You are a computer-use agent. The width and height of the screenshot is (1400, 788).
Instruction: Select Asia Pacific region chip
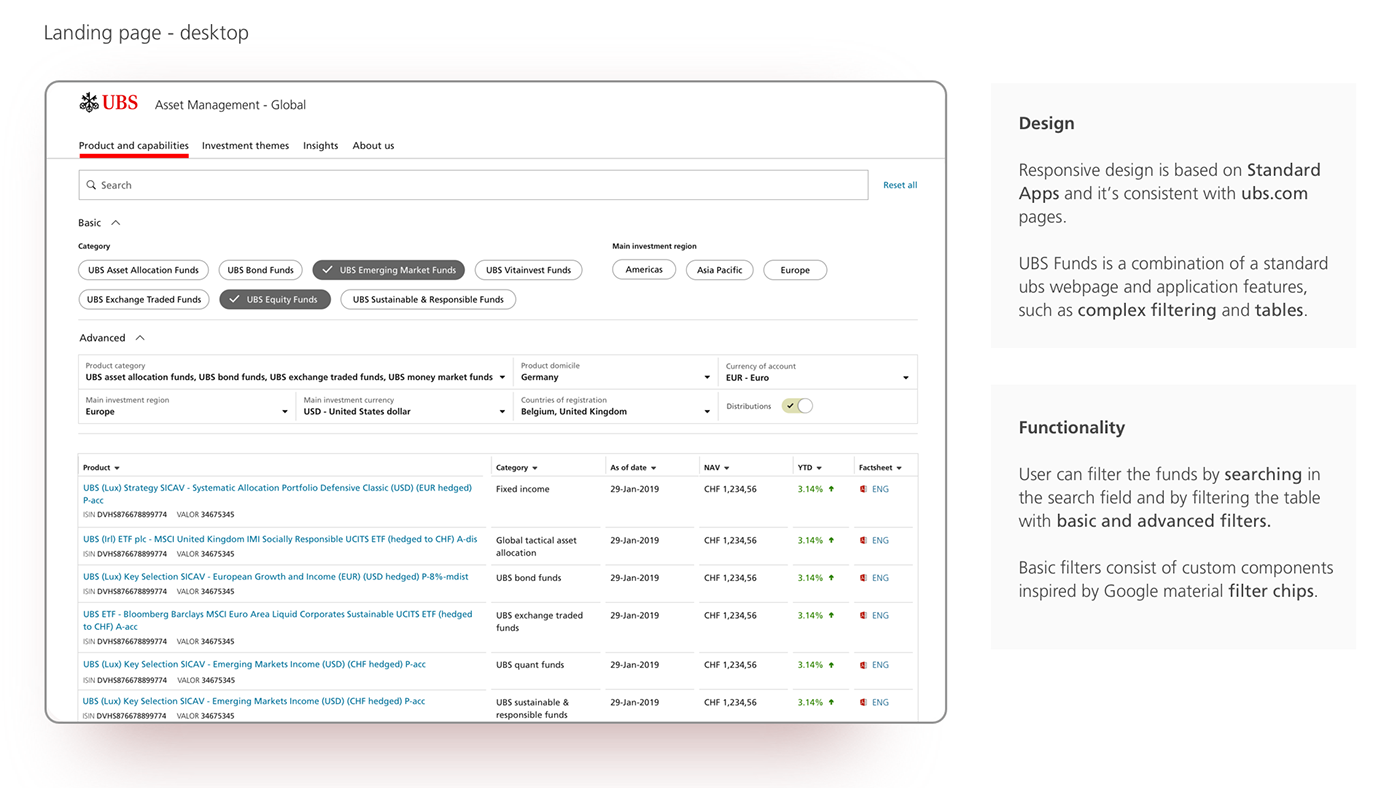[720, 270]
